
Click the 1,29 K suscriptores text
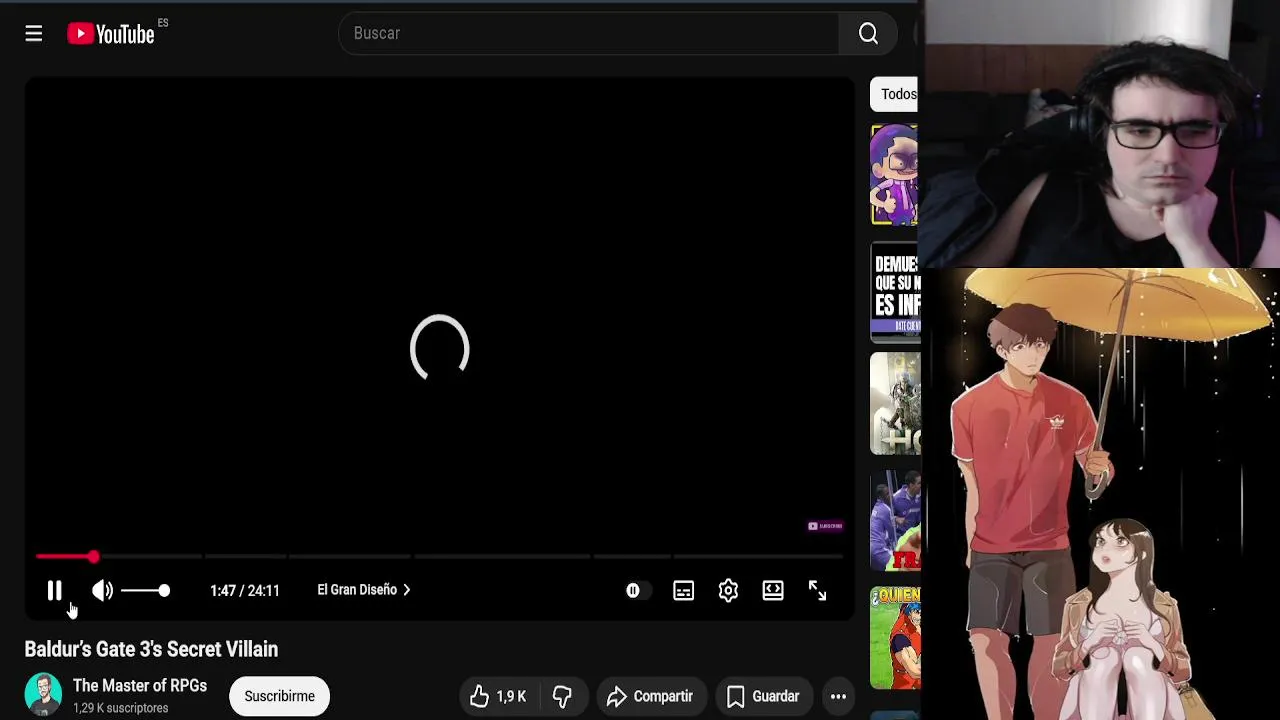coord(120,708)
